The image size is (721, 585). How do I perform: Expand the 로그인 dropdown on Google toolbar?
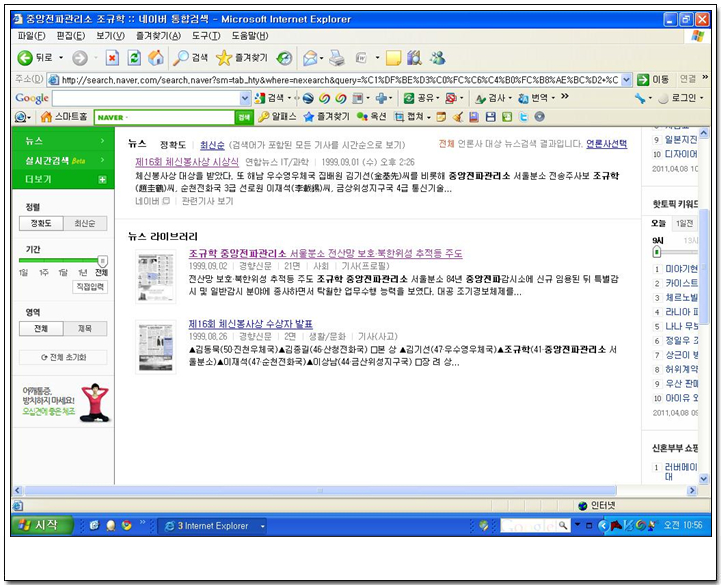pyautogui.click(x=701, y=98)
